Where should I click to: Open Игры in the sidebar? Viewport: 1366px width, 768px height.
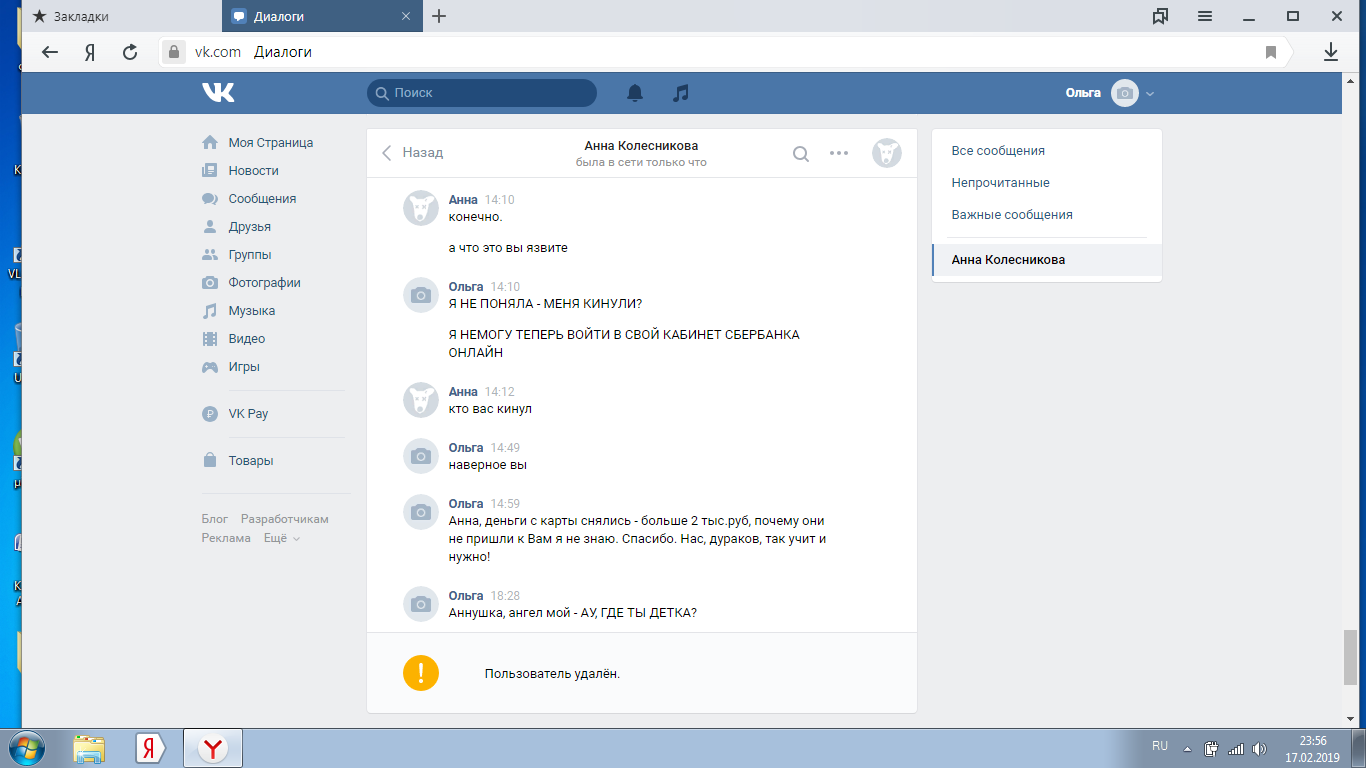click(244, 367)
